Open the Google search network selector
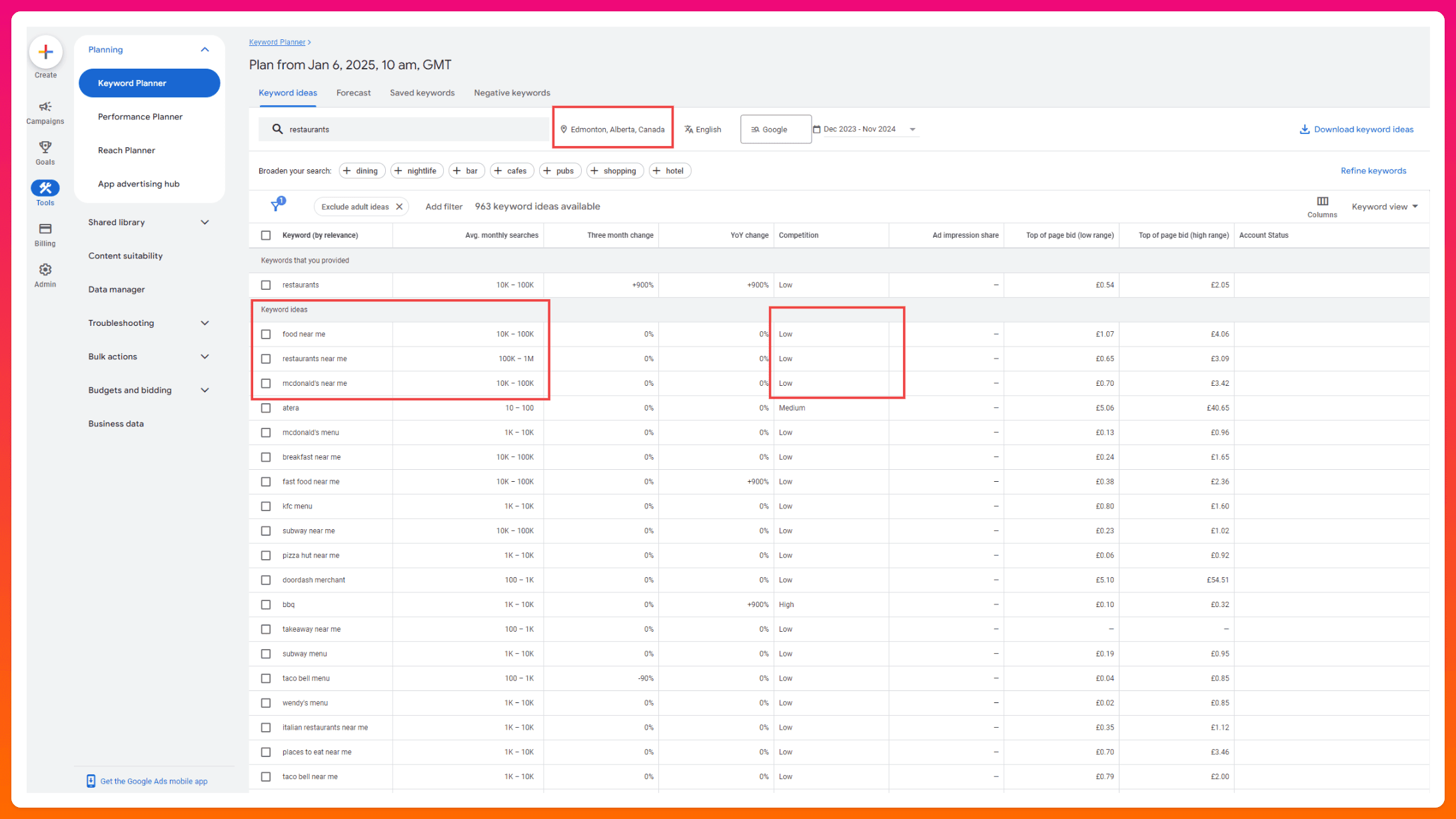The image size is (1456, 819). (x=776, y=129)
